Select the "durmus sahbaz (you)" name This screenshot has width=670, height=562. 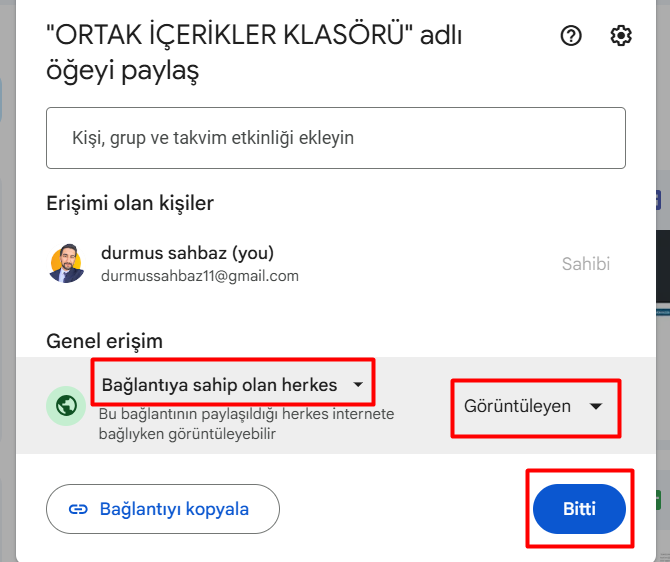(187, 253)
